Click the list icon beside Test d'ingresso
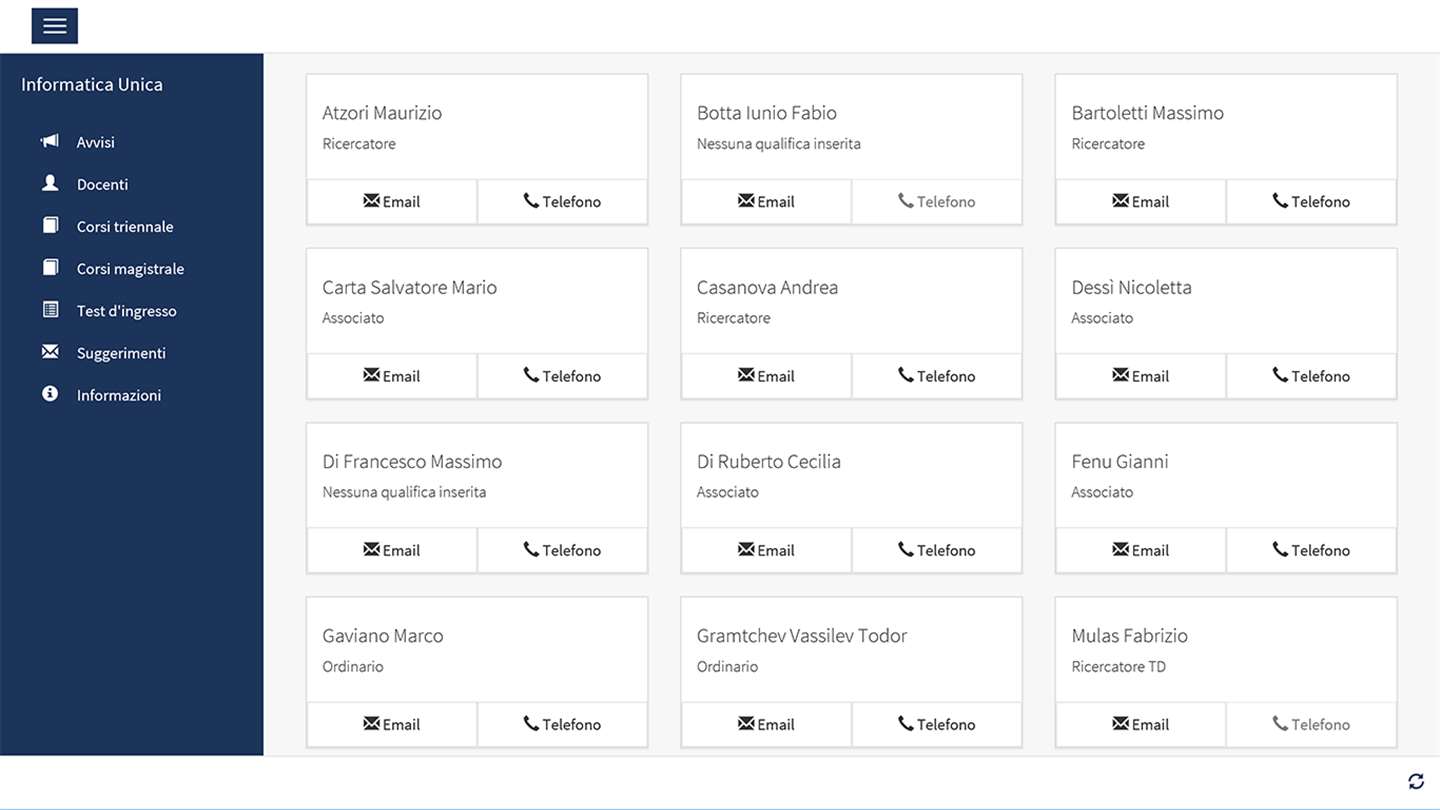Image resolution: width=1440 pixels, height=810 pixels. click(x=50, y=310)
